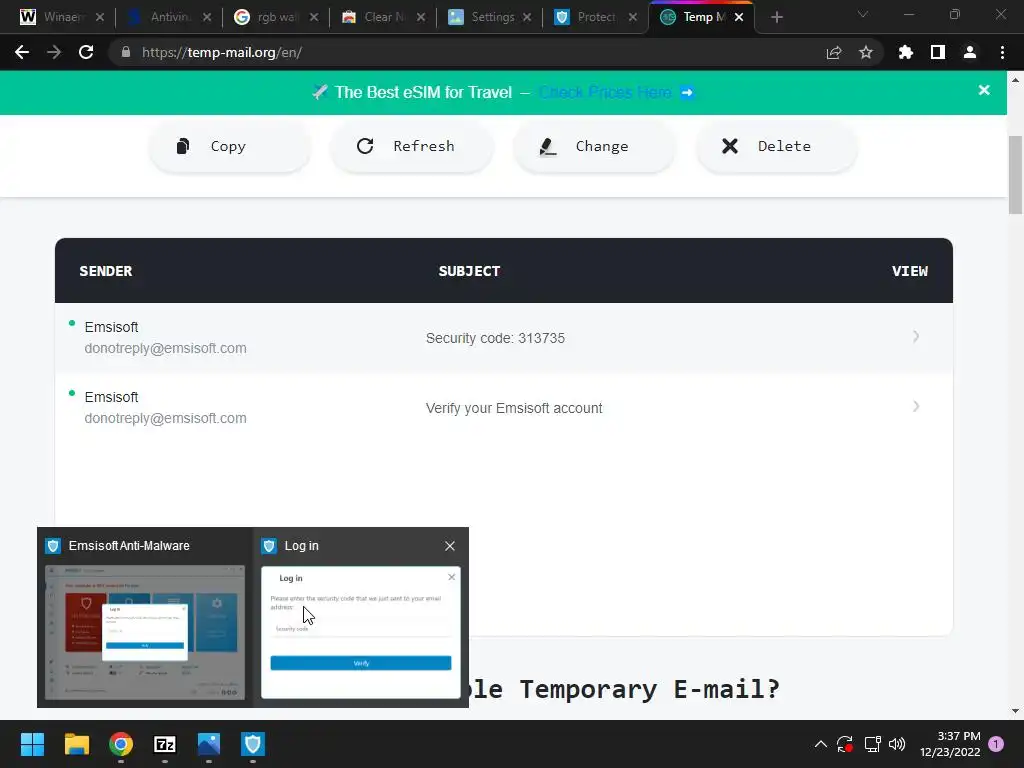Open the network tray icon
The width and height of the screenshot is (1024, 768).
tap(872, 744)
